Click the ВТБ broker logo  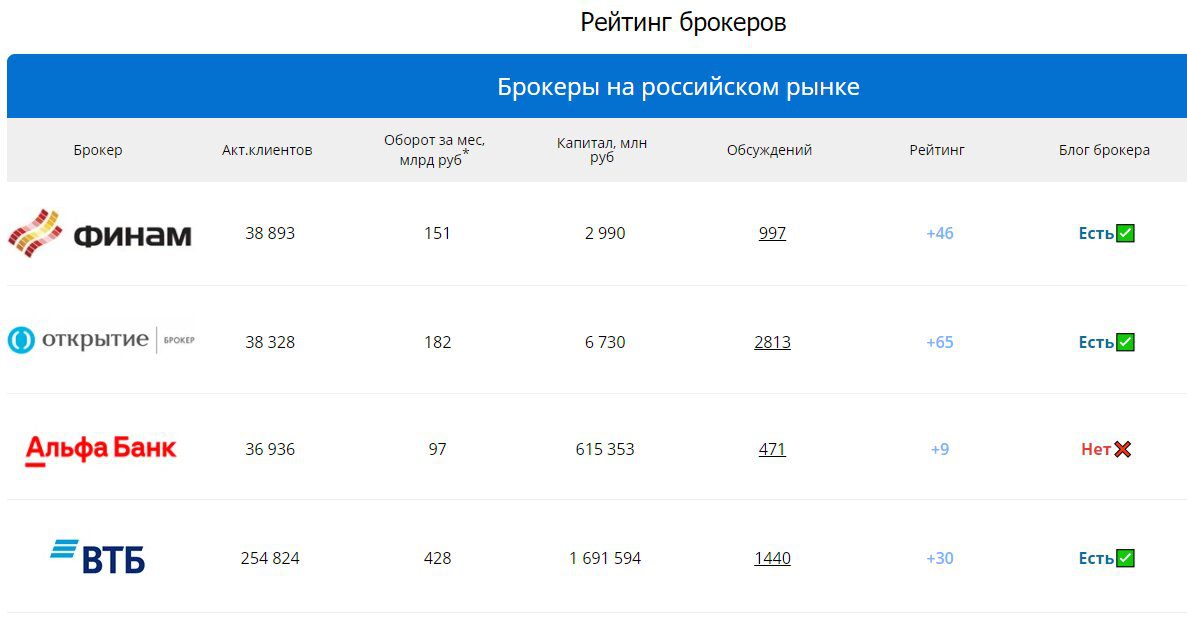tap(100, 558)
